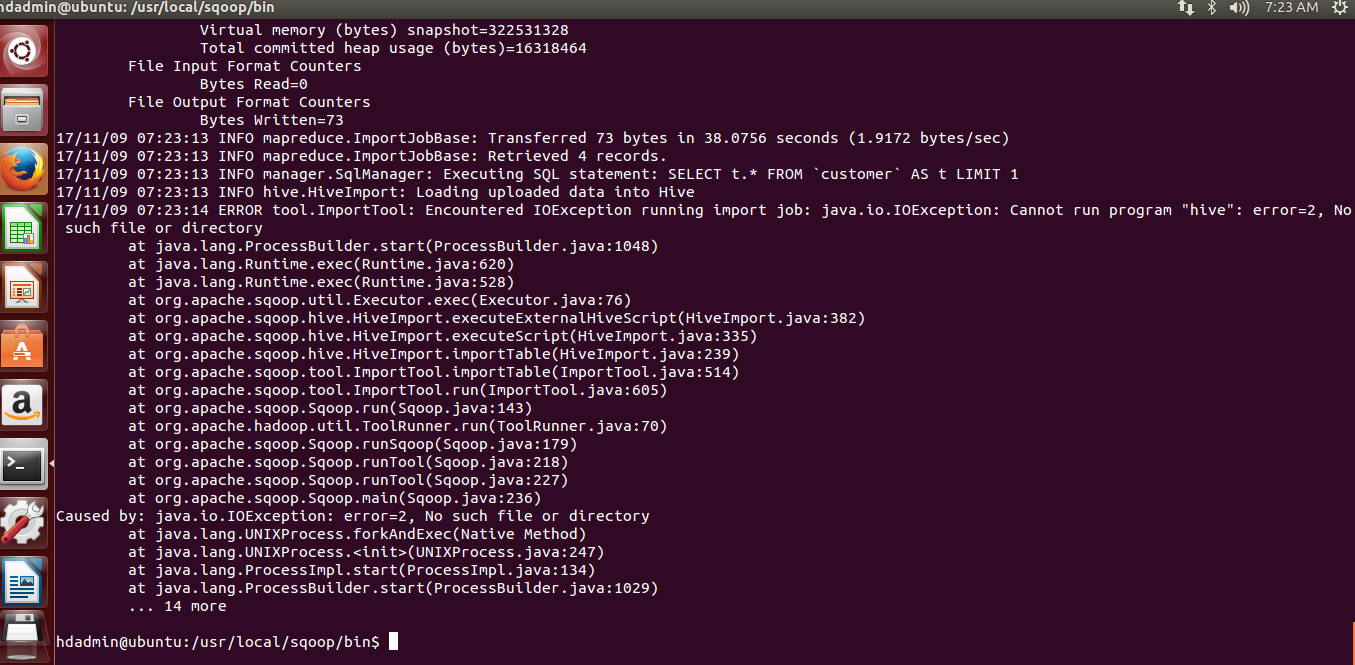Open the Files file manager
This screenshot has height=665, width=1355.
coord(24,109)
